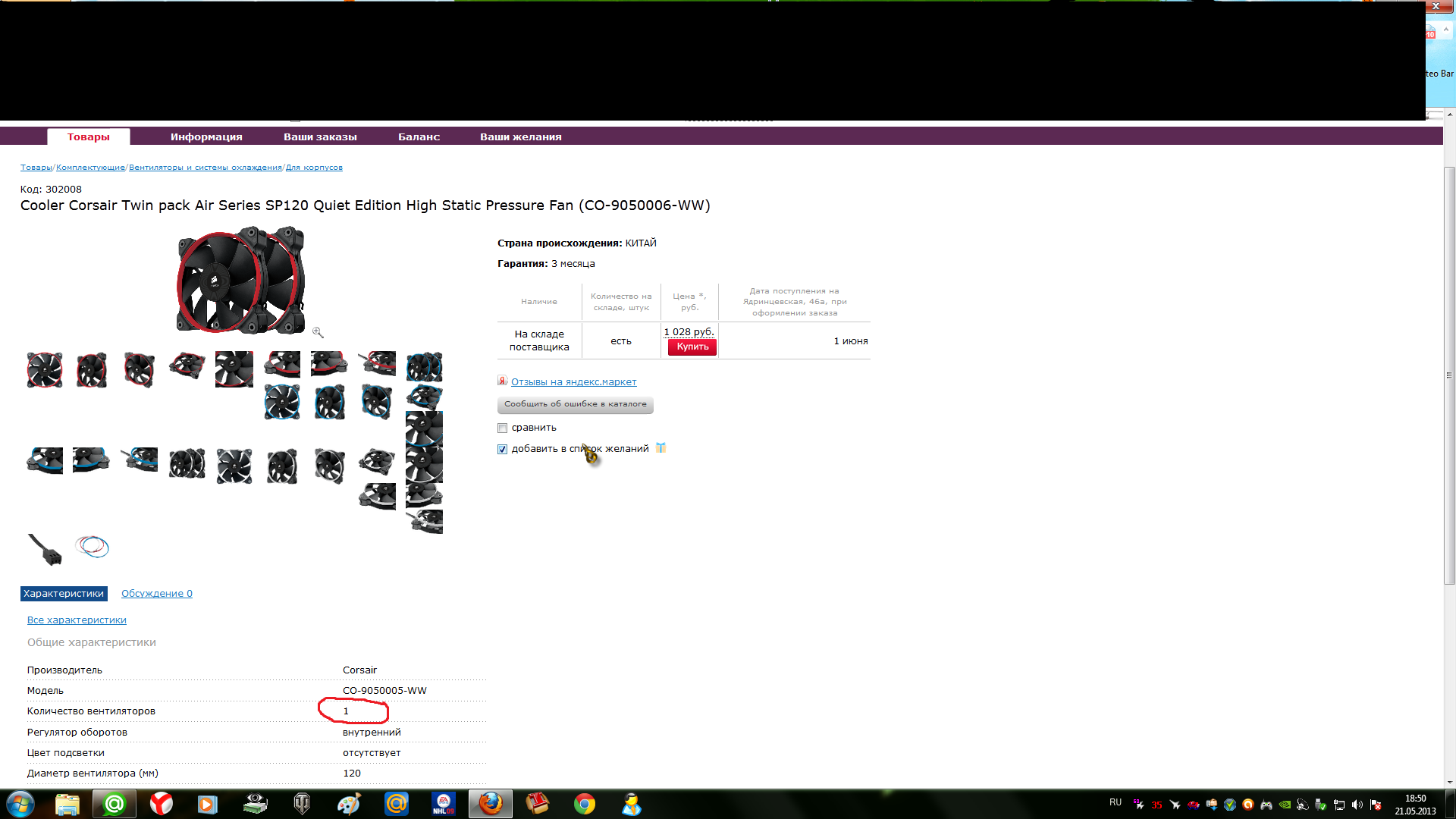Open the NVIDIA tray icon

pyautogui.click(x=1285, y=805)
